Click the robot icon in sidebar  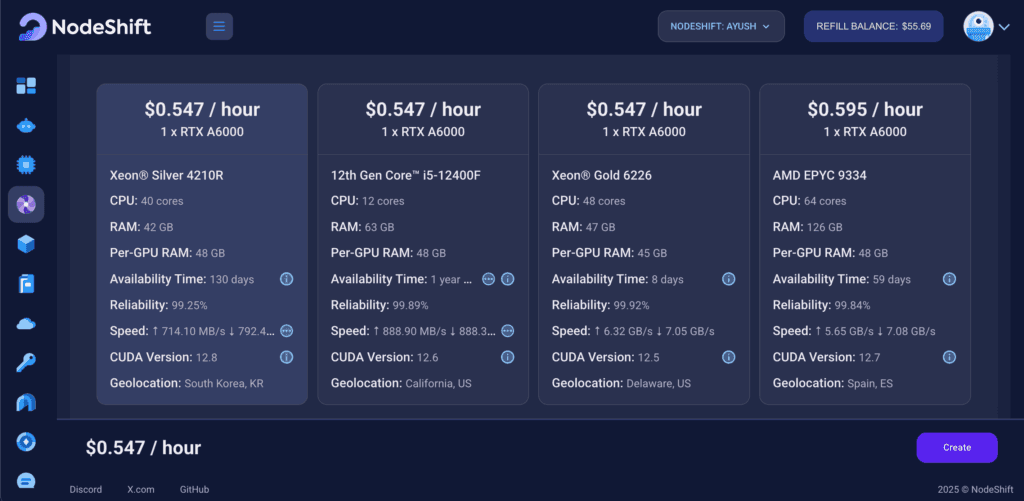26,126
